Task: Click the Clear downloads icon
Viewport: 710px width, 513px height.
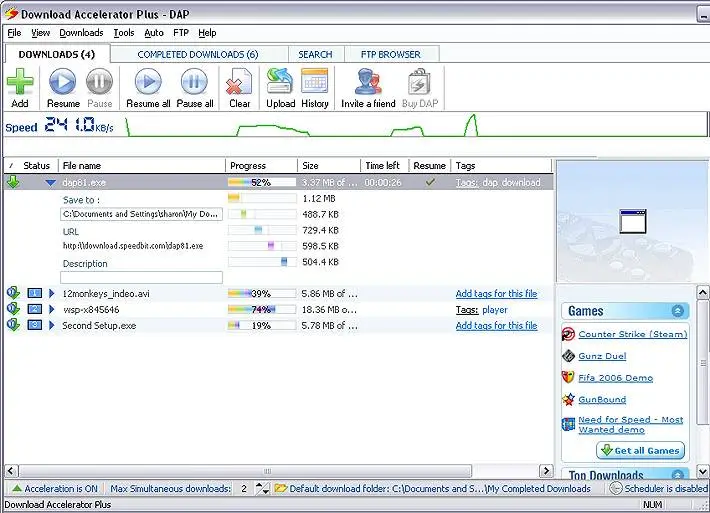Action: [239, 83]
